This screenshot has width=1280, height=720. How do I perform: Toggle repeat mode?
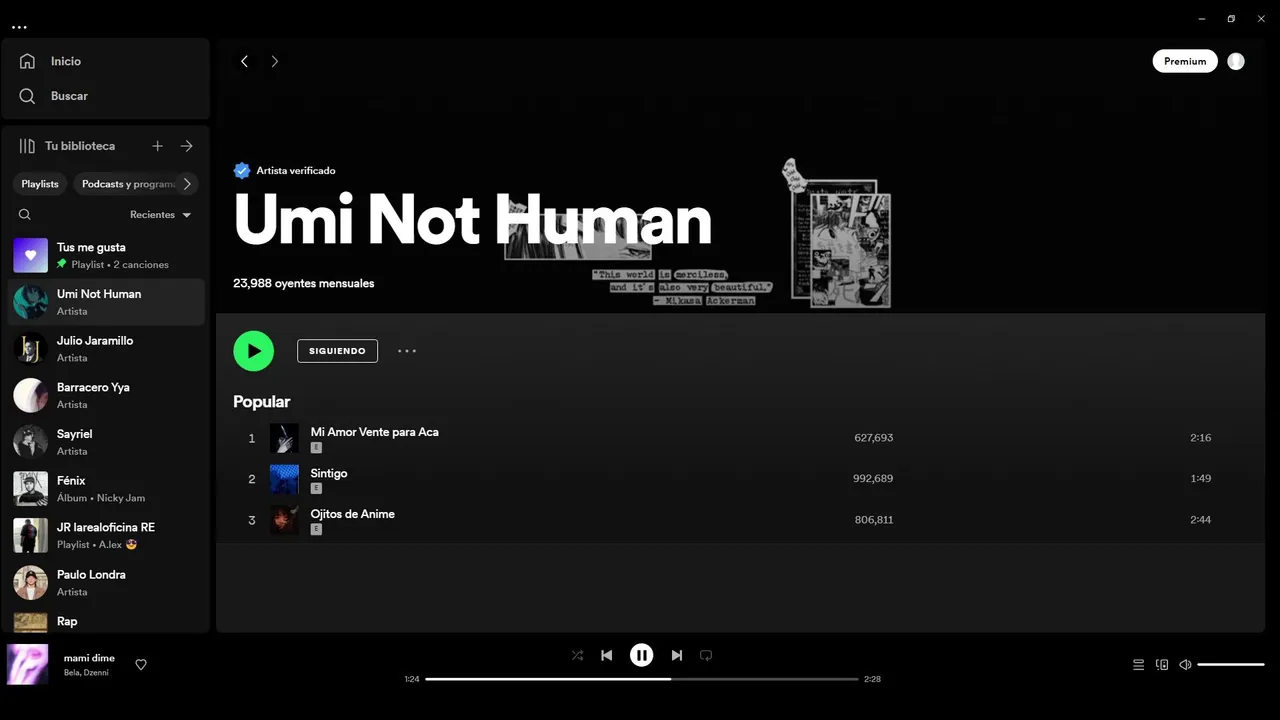pyautogui.click(x=706, y=656)
